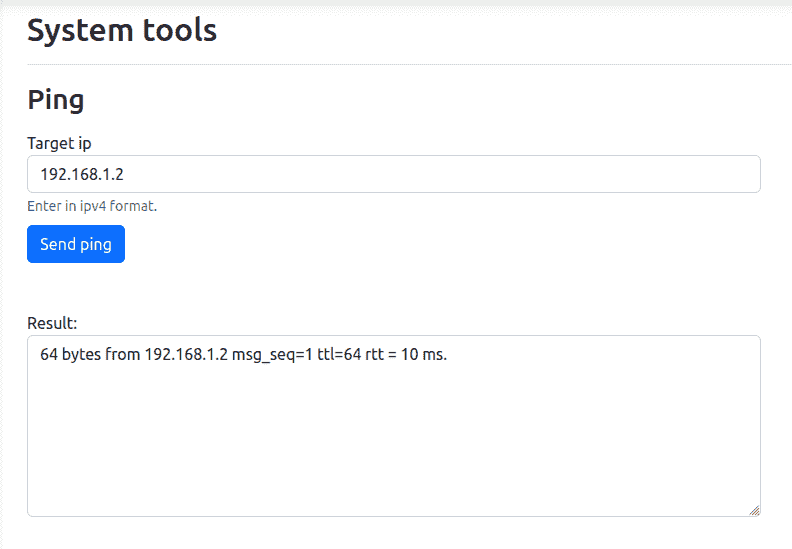Click the 192.168.1.2 text in Target ip field
The height and width of the screenshot is (549, 792).
click(x=82, y=174)
